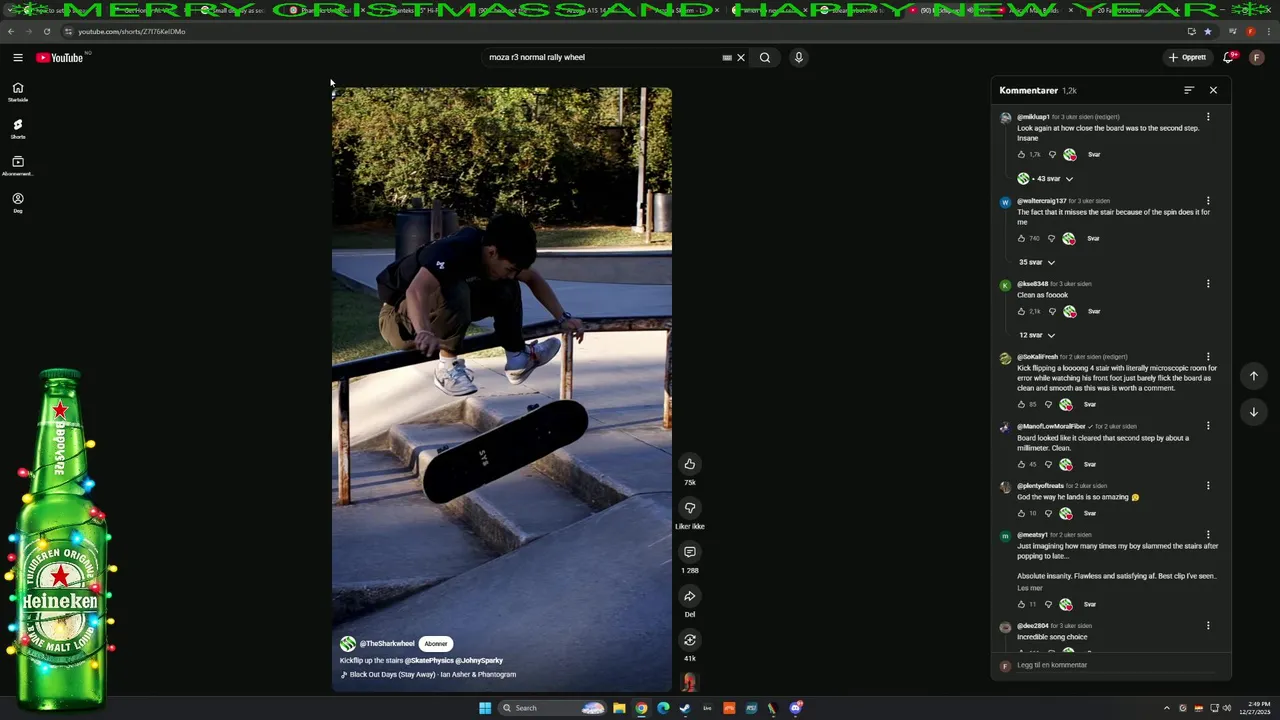Go to the previous Short with up arrow
This screenshot has height=720, width=1280.
point(1254,376)
